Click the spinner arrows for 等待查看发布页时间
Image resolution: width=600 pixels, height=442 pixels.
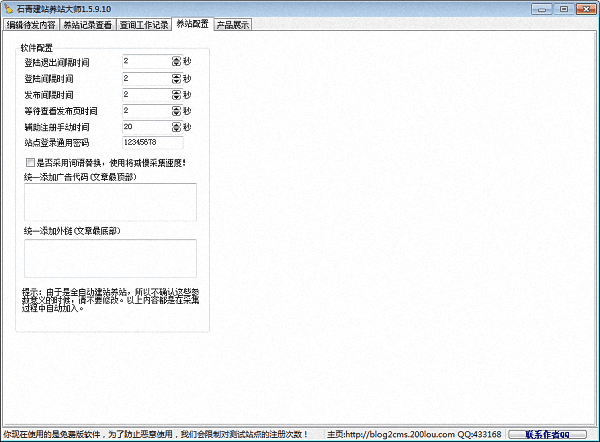click(176, 110)
